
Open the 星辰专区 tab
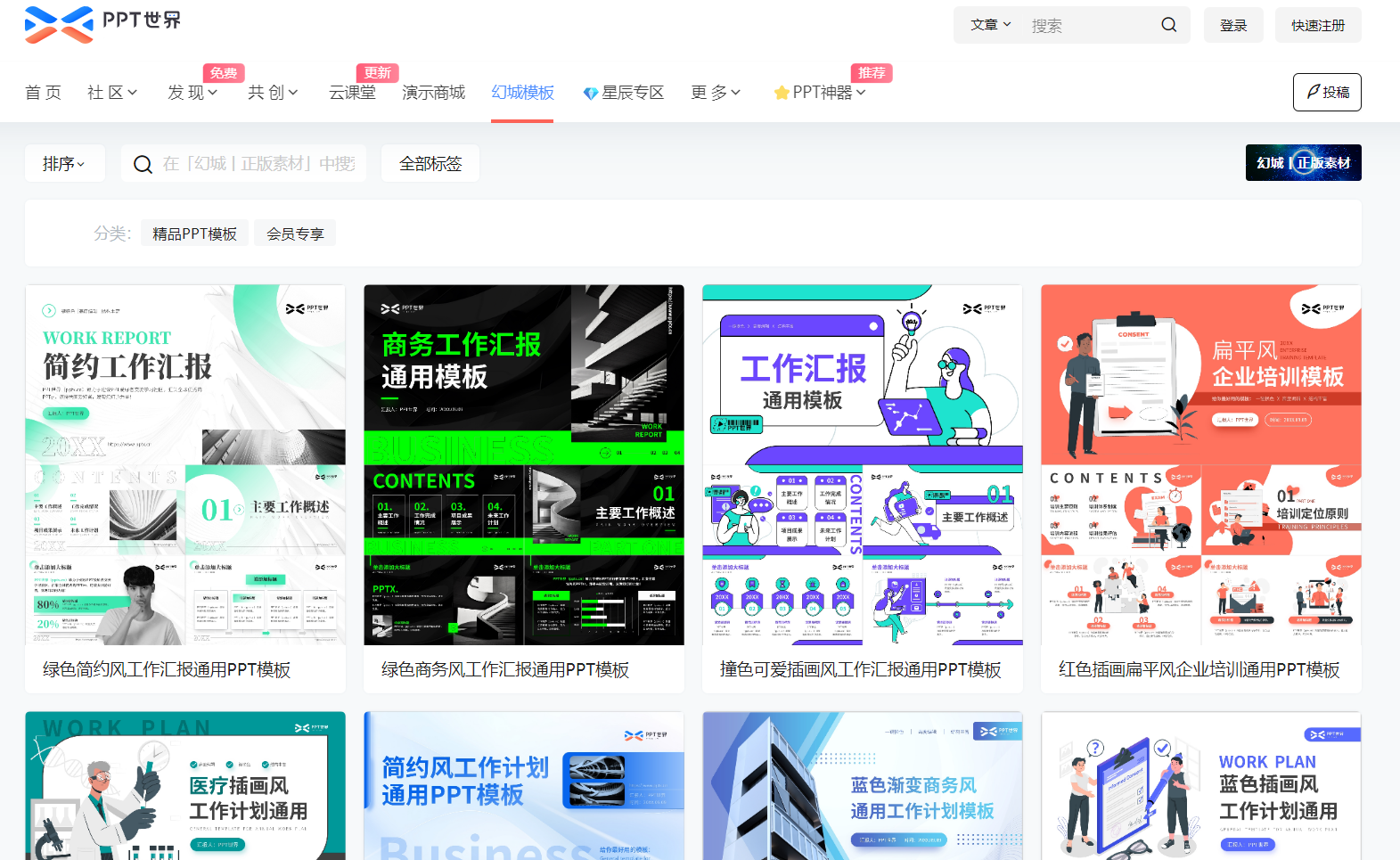(x=624, y=93)
